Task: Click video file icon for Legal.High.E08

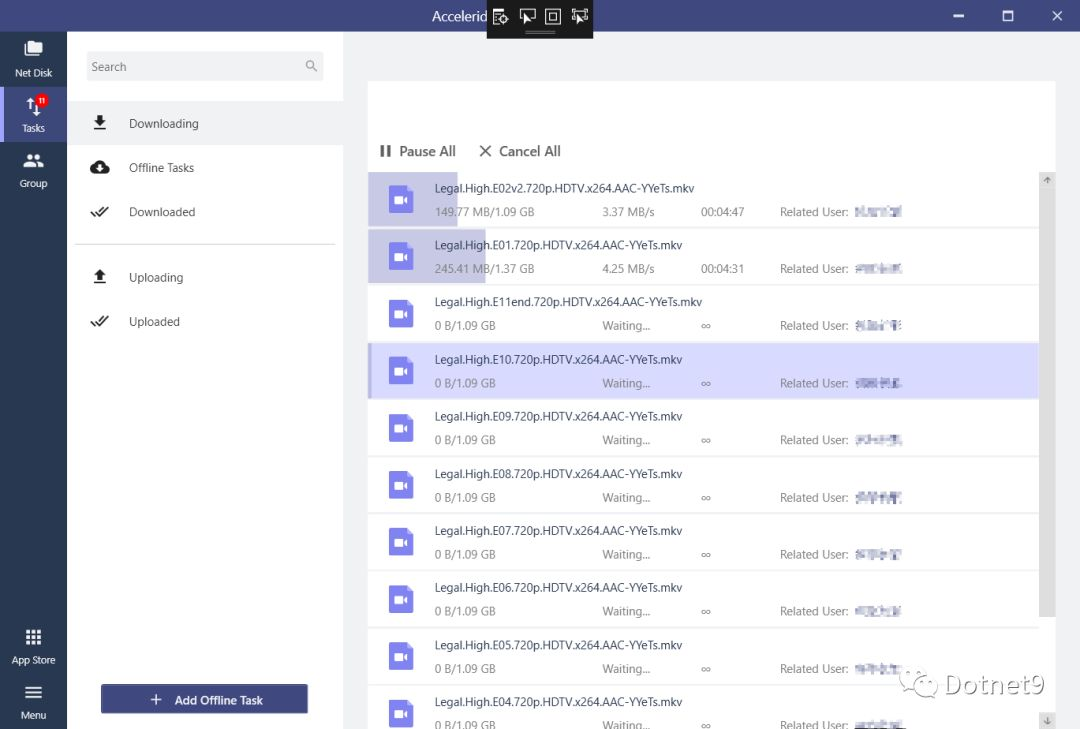Action: (401, 485)
